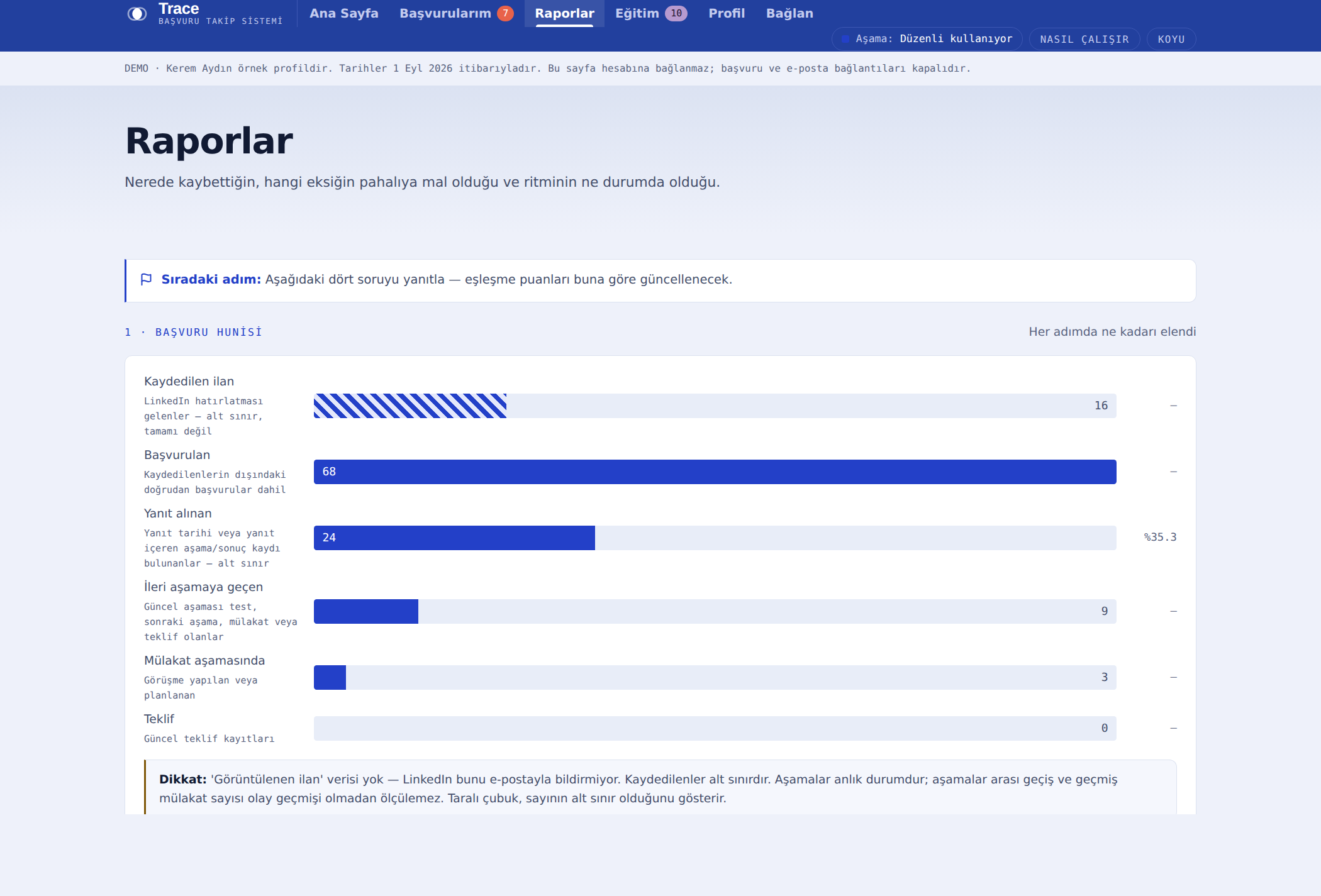Click the purple 10 badge on Eğitim
Screen dimensions: 1321x896
pyautogui.click(x=676, y=13)
